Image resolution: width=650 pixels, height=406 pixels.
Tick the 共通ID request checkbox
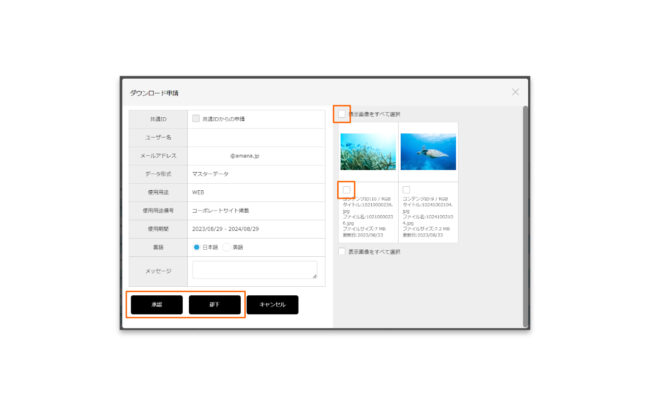196,119
